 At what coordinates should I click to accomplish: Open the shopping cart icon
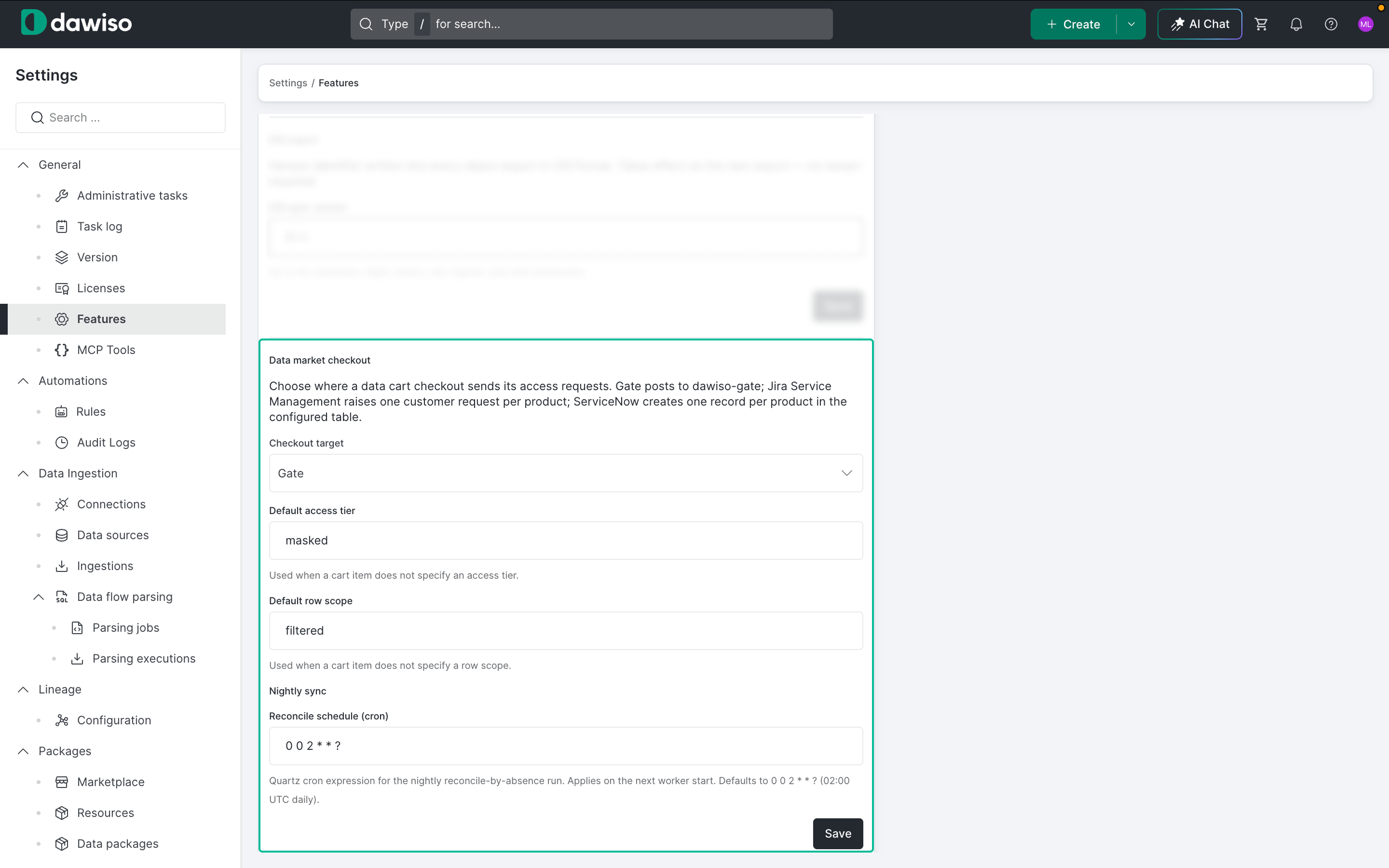pos(1261,24)
